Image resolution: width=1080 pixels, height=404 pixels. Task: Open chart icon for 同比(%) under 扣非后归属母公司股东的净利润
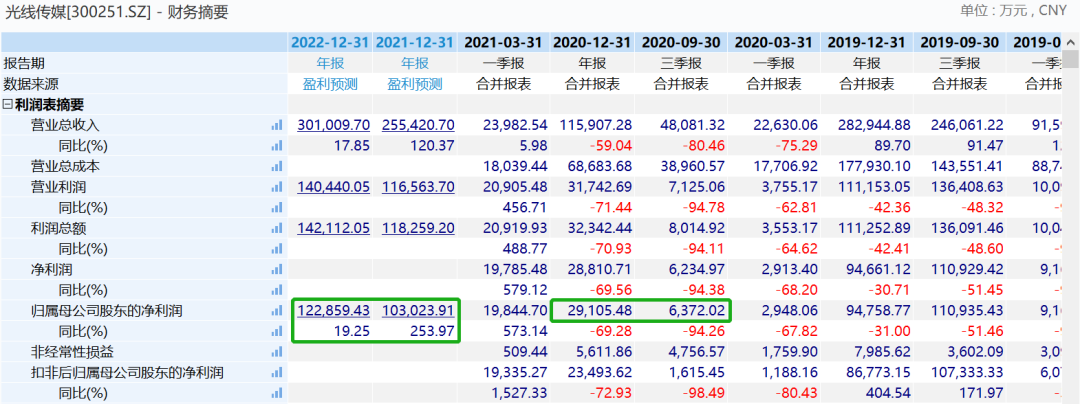[x=277, y=394]
